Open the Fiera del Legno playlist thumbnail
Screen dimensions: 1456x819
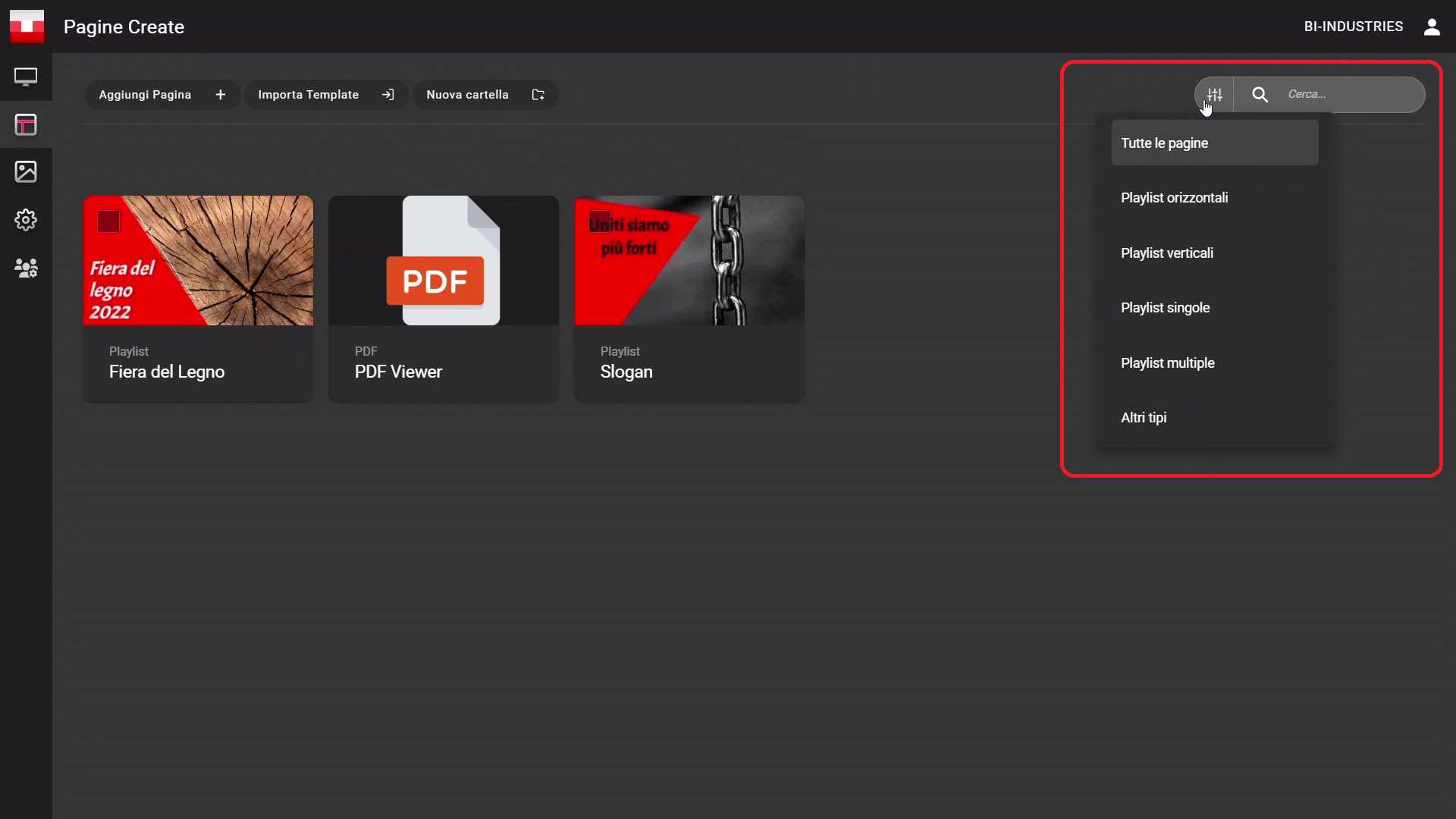[198, 261]
